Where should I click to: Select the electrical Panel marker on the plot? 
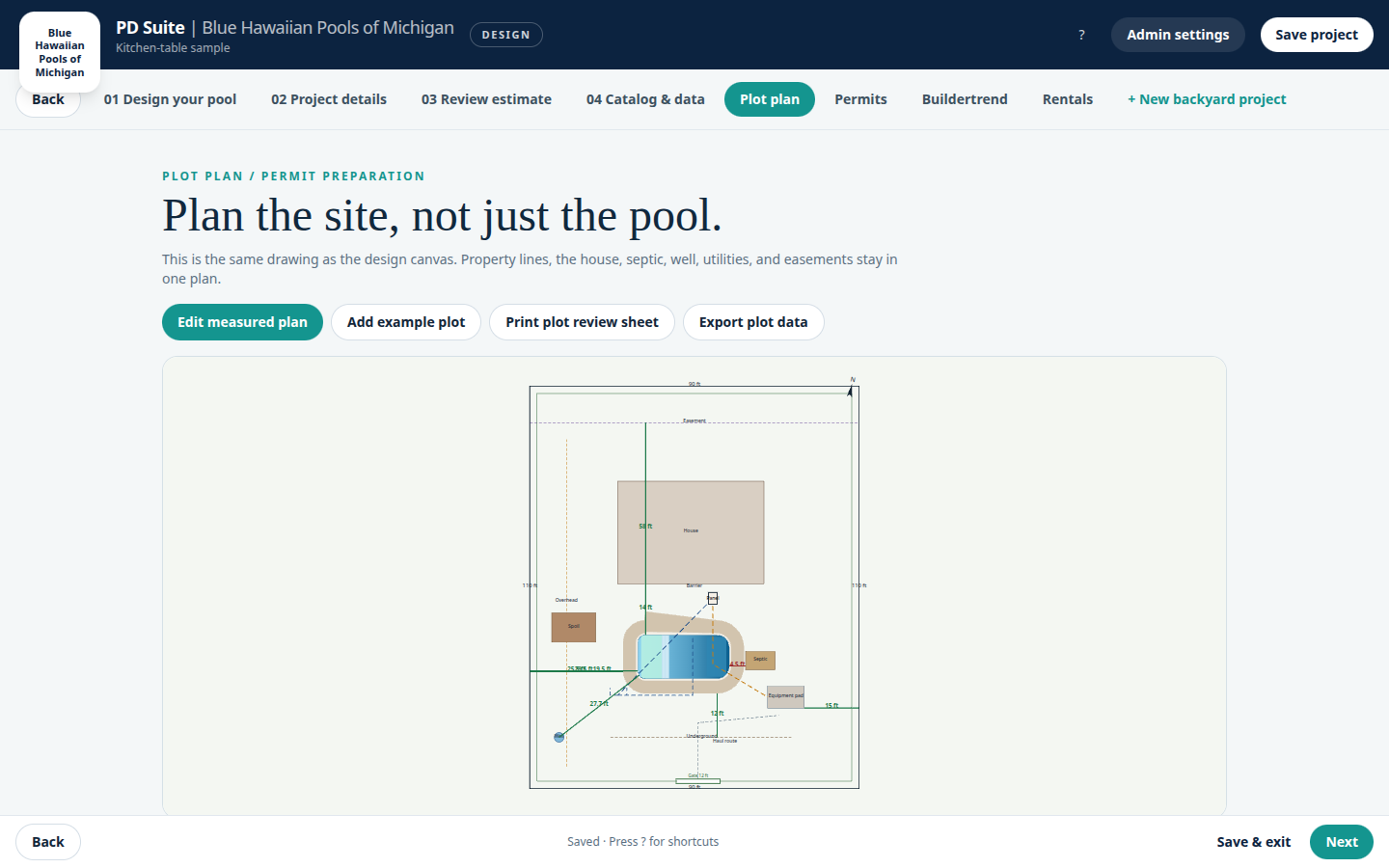tap(713, 598)
